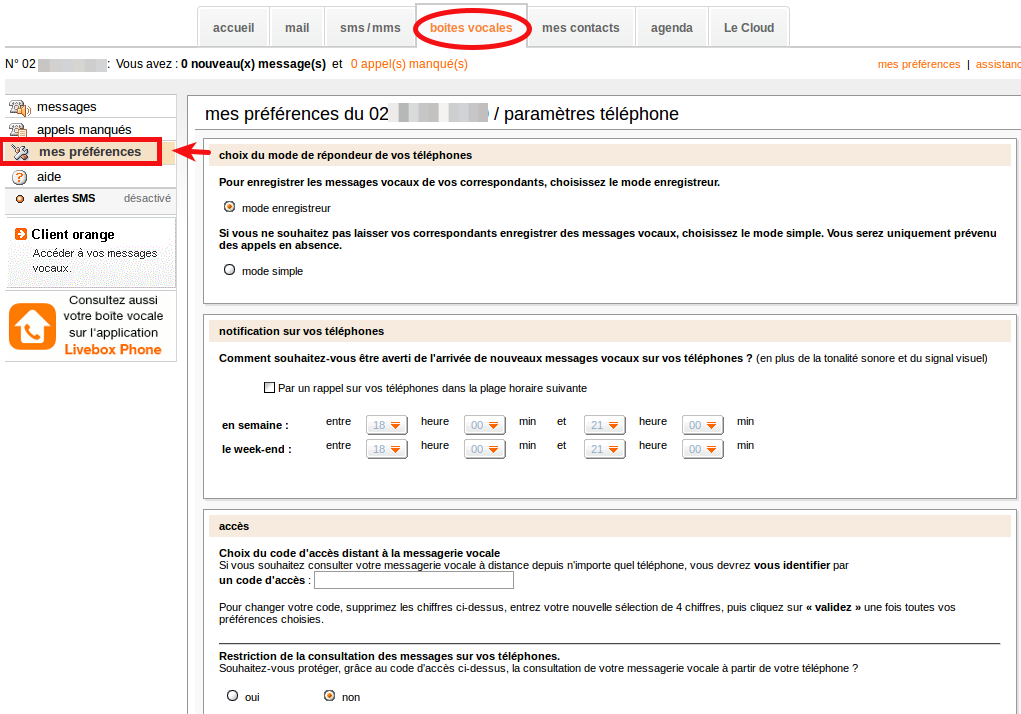Open en semaine start hour dropdown
Screen dimensions: 1021x714
click(387, 425)
